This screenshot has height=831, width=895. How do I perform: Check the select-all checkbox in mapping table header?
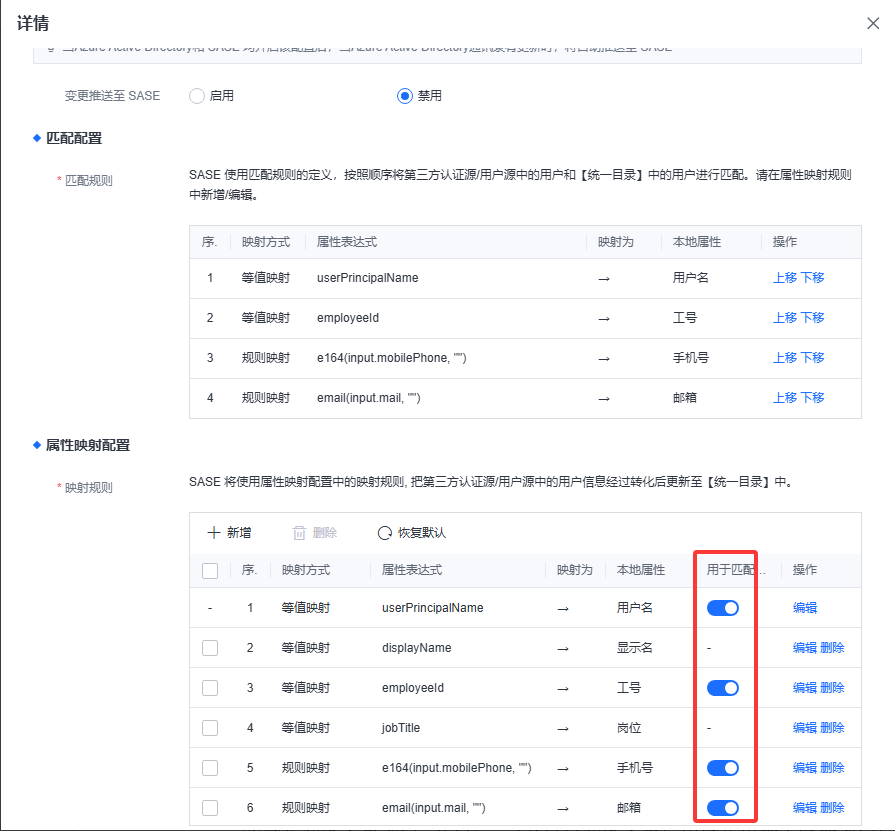210,570
